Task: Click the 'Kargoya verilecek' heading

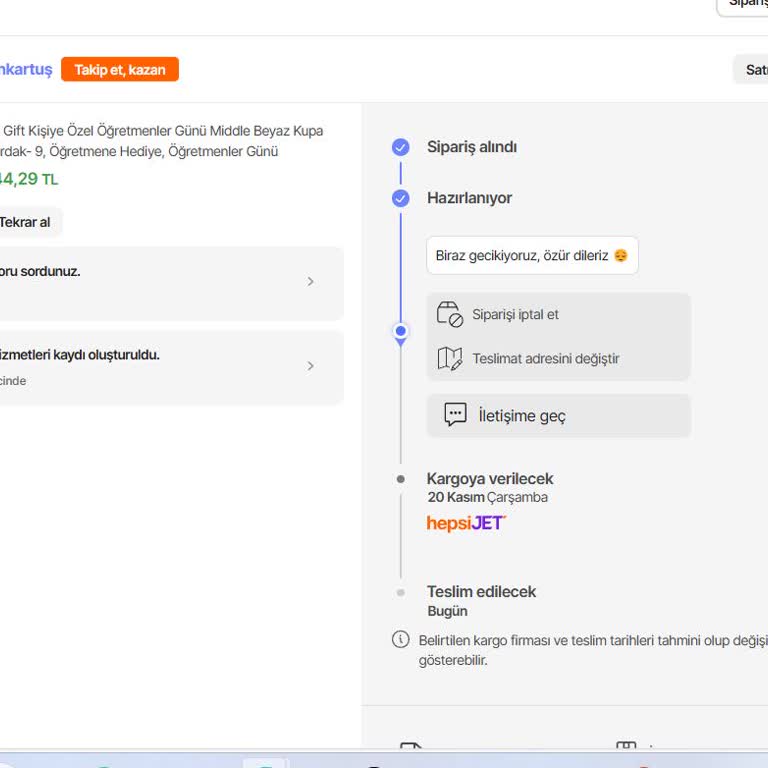Action: [x=490, y=479]
